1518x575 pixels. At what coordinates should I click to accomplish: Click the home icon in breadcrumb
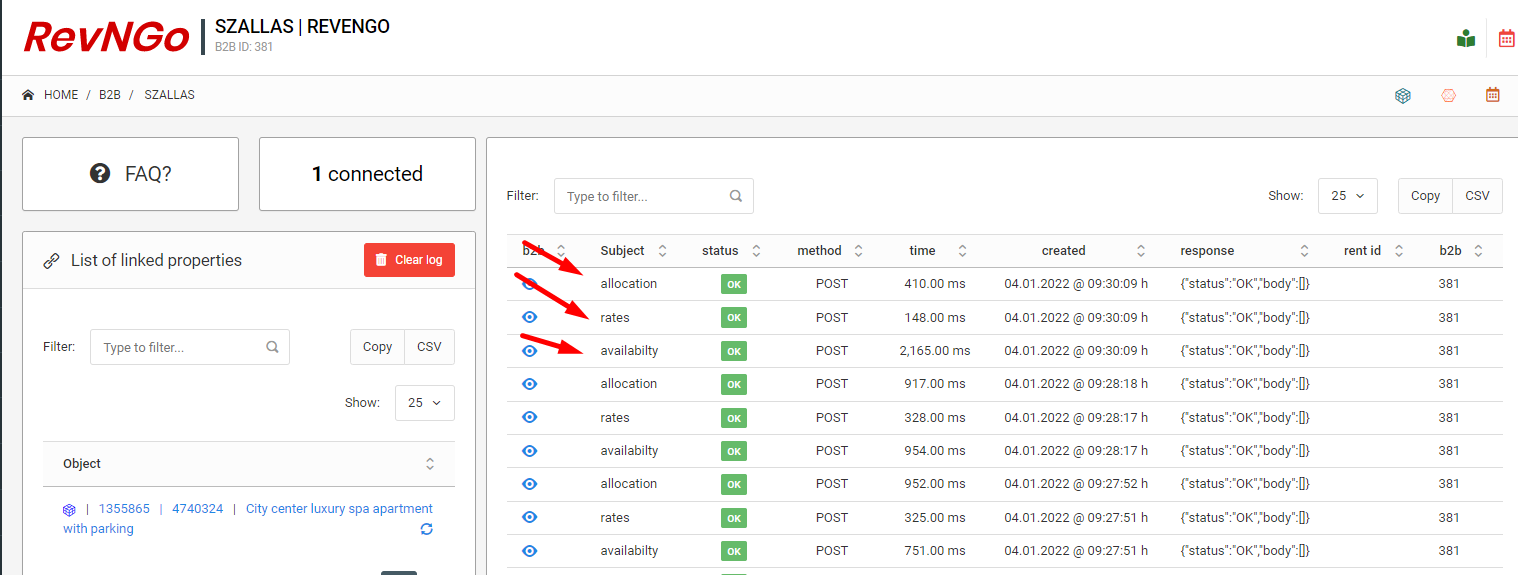tap(28, 95)
